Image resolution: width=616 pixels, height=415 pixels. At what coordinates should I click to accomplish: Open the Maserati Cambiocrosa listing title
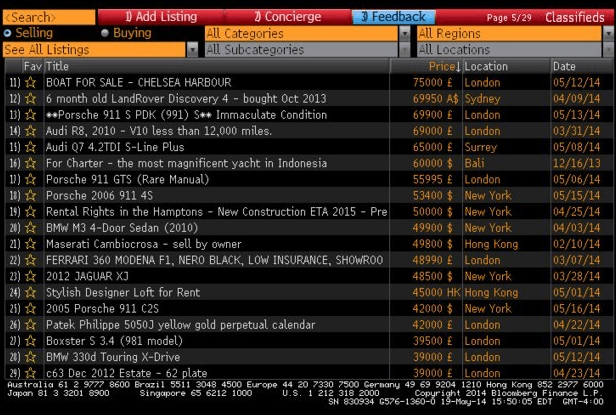tap(144, 244)
